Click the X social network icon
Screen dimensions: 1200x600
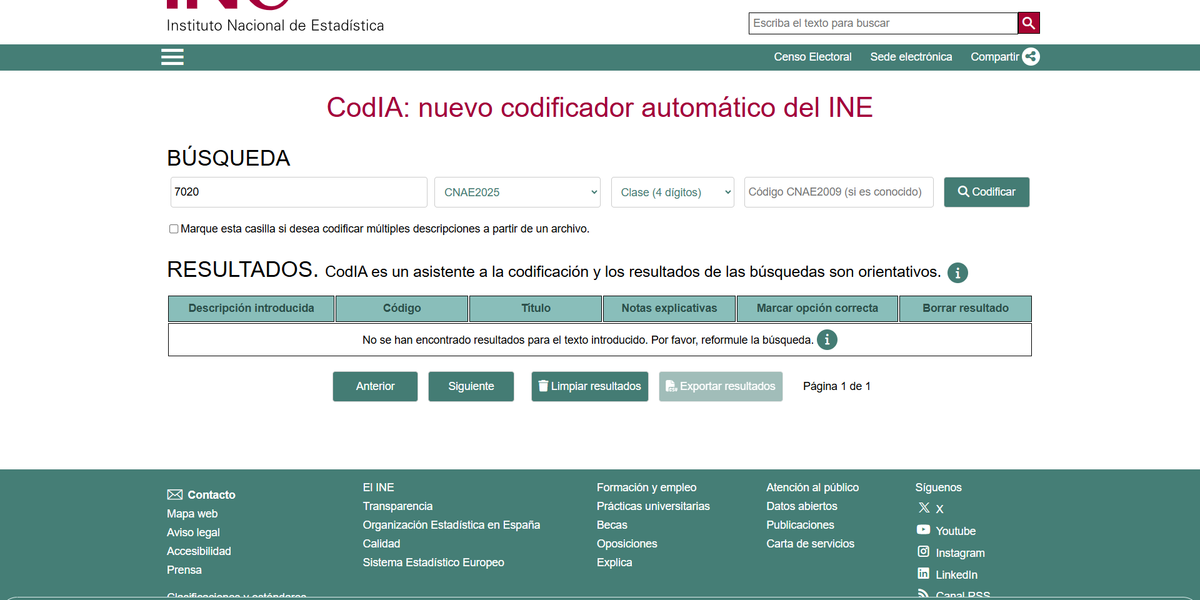pyautogui.click(x=924, y=508)
